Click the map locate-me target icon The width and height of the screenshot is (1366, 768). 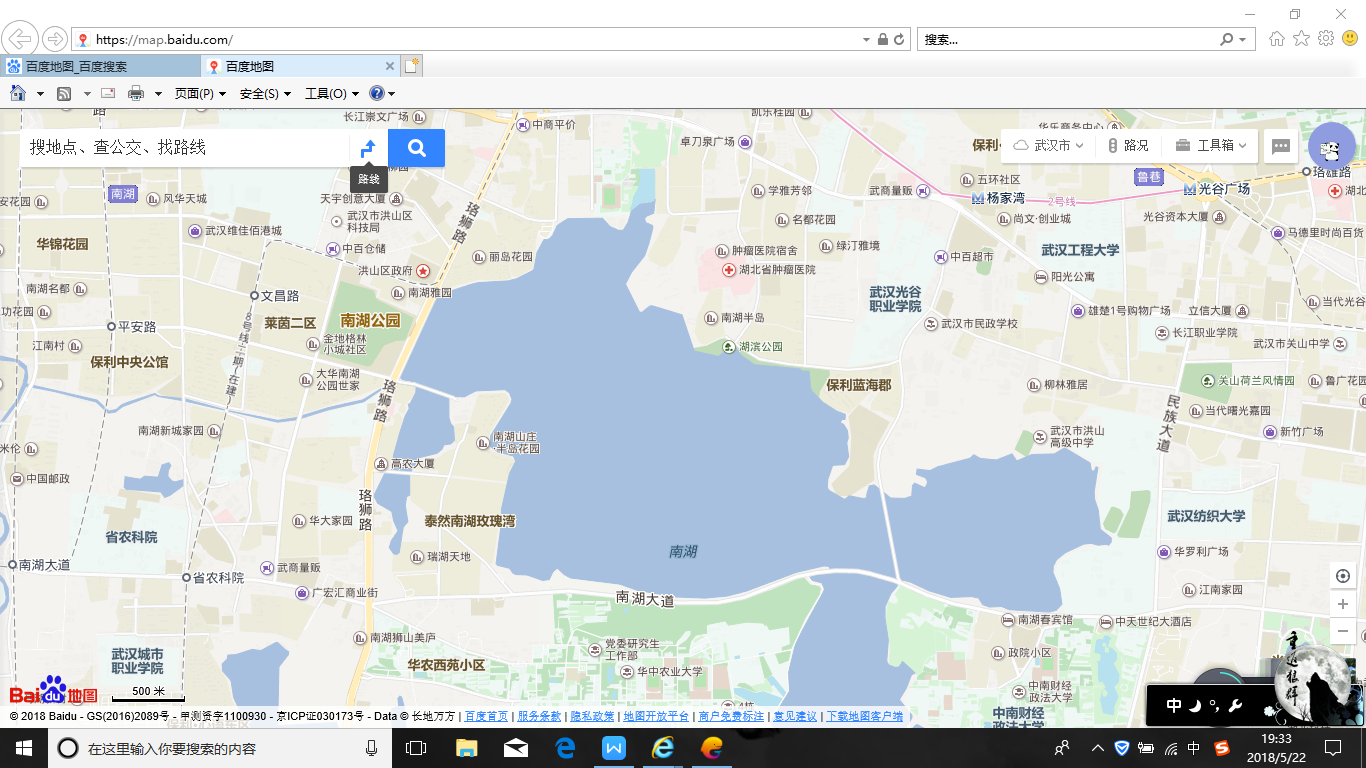click(x=1343, y=576)
